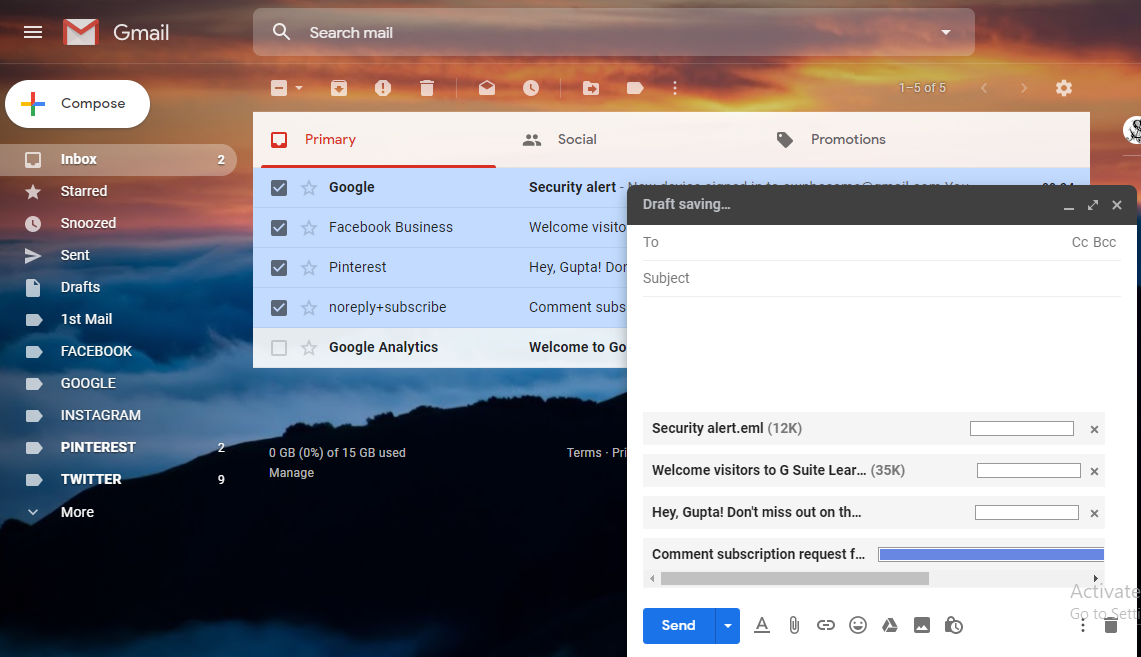Attach files with the paperclip icon

[x=794, y=625]
